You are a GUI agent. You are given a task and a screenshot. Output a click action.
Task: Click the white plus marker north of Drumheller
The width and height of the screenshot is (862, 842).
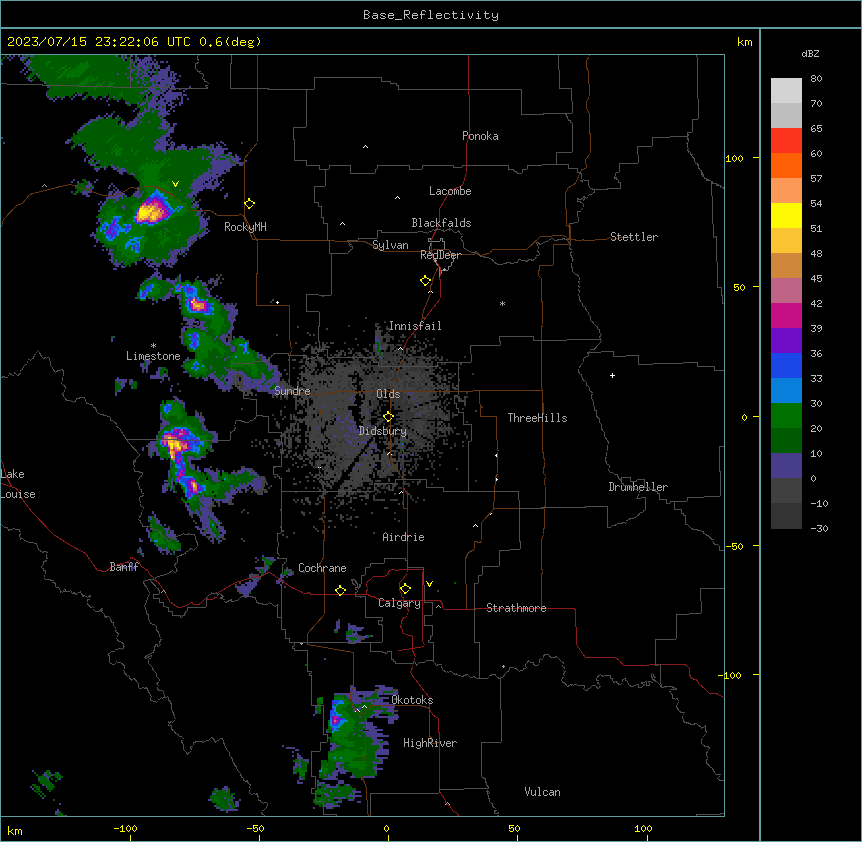coord(612,375)
